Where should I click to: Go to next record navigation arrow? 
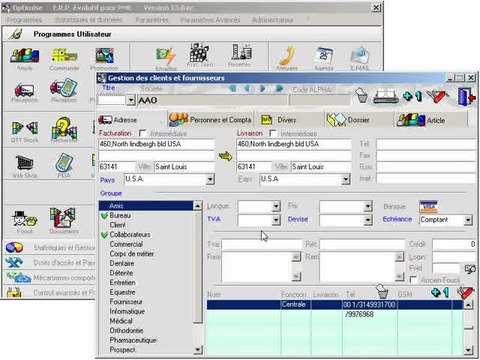(263, 88)
